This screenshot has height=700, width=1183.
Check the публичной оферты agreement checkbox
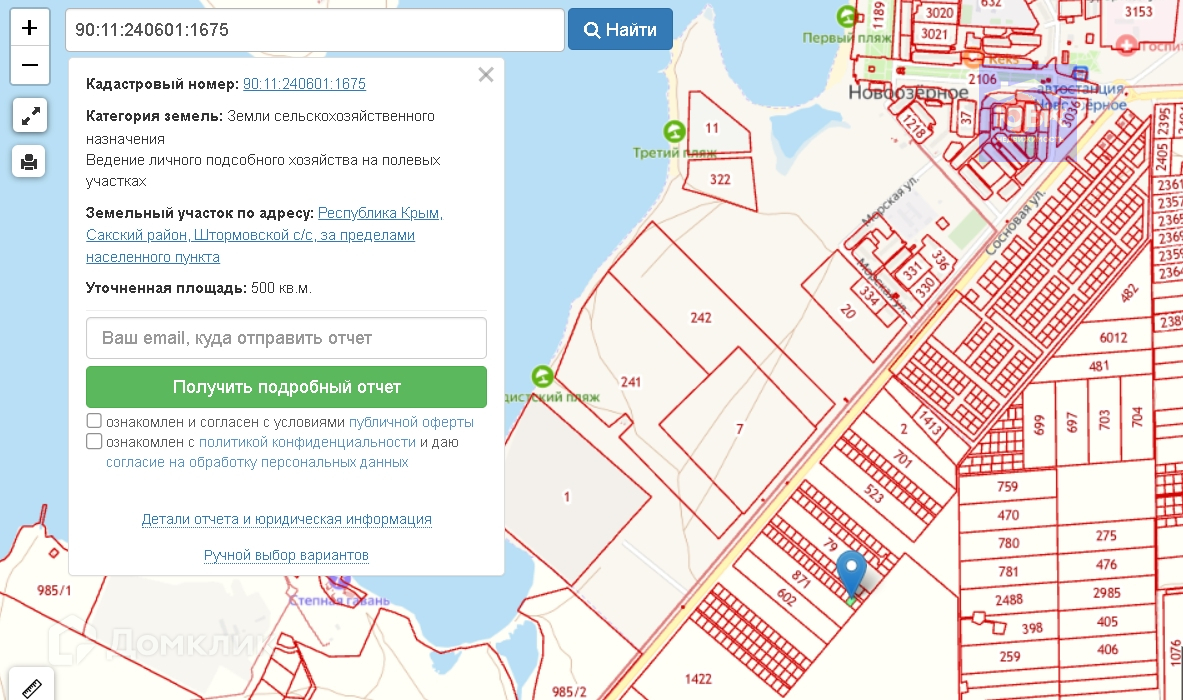point(94,421)
